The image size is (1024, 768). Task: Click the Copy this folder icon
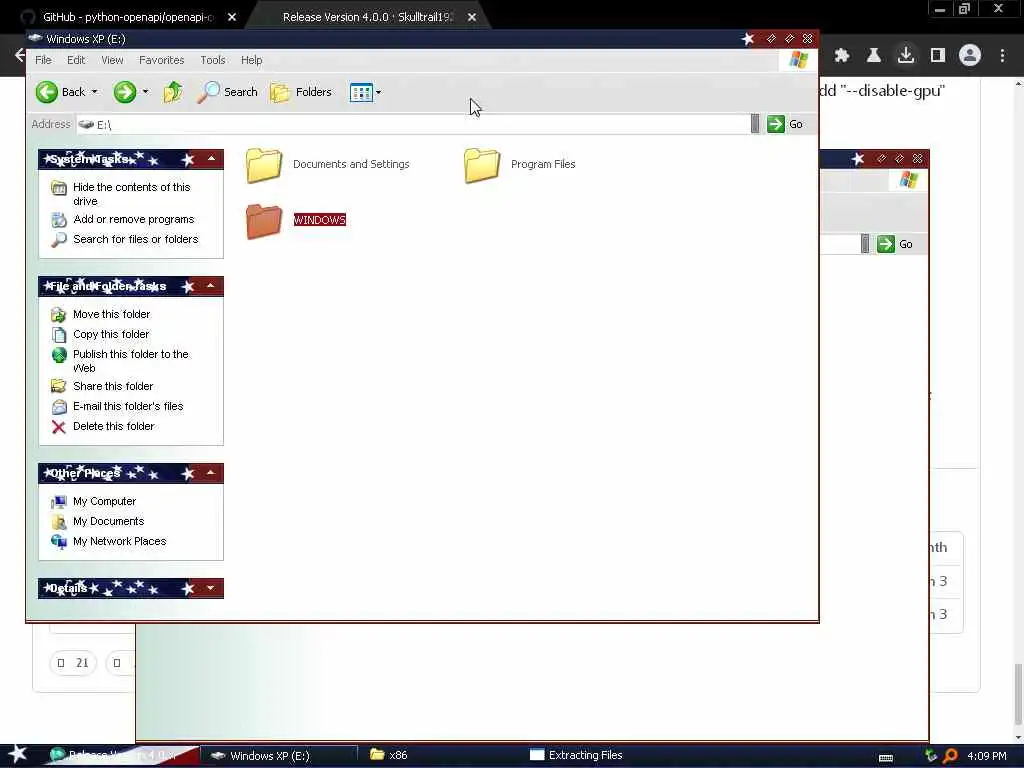(x=59, y=335)
